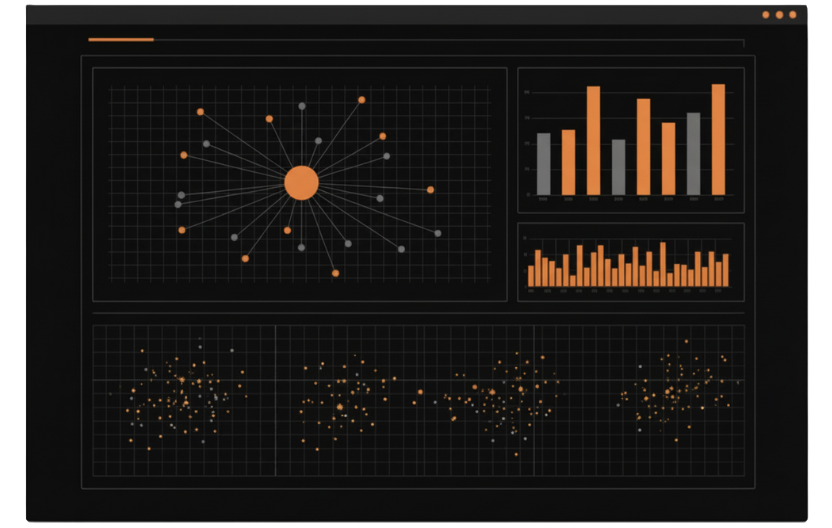Click the top-left orange node of network graph

pos(200,111)
